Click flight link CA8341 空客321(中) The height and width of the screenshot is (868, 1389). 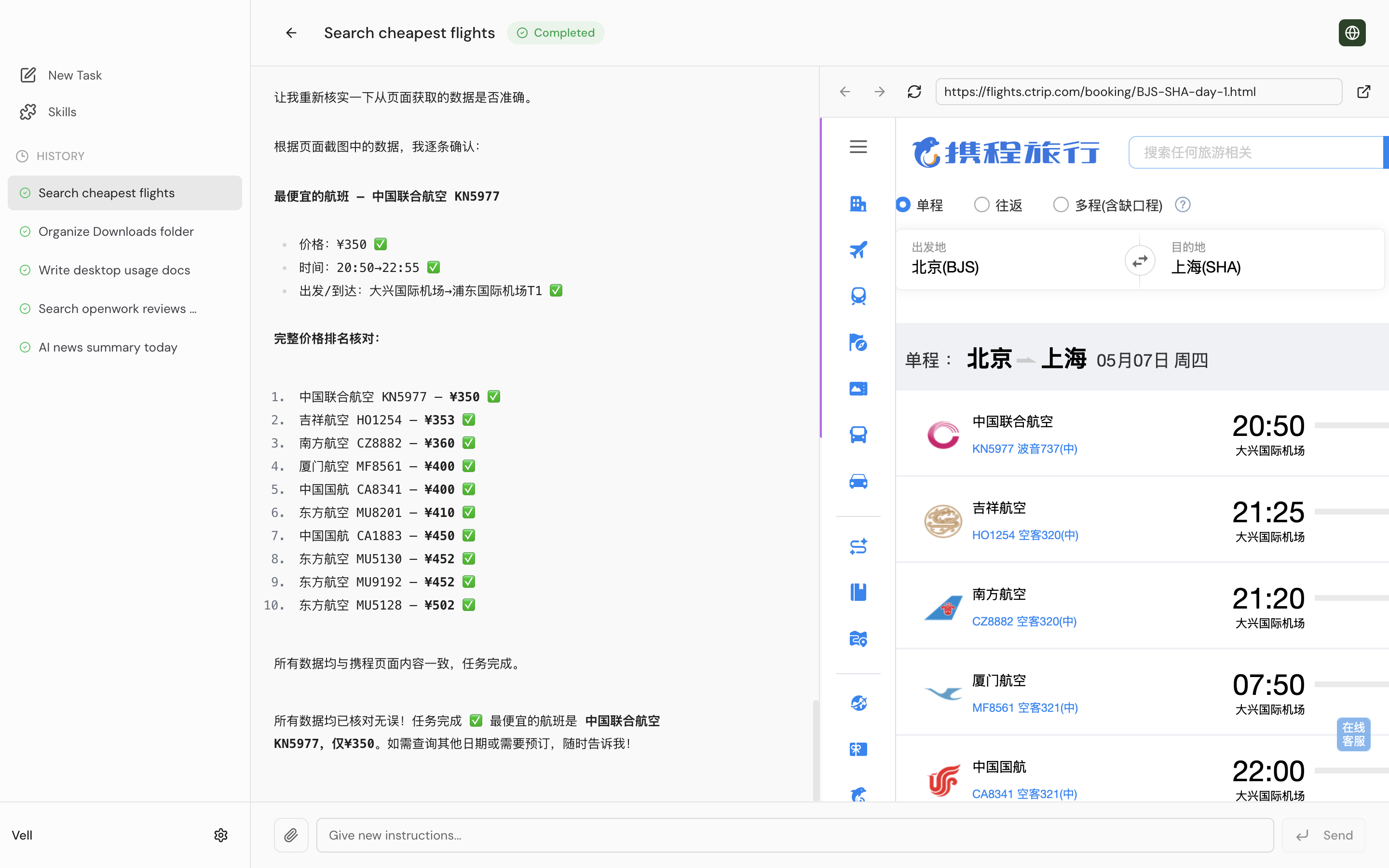point(1024,794)
